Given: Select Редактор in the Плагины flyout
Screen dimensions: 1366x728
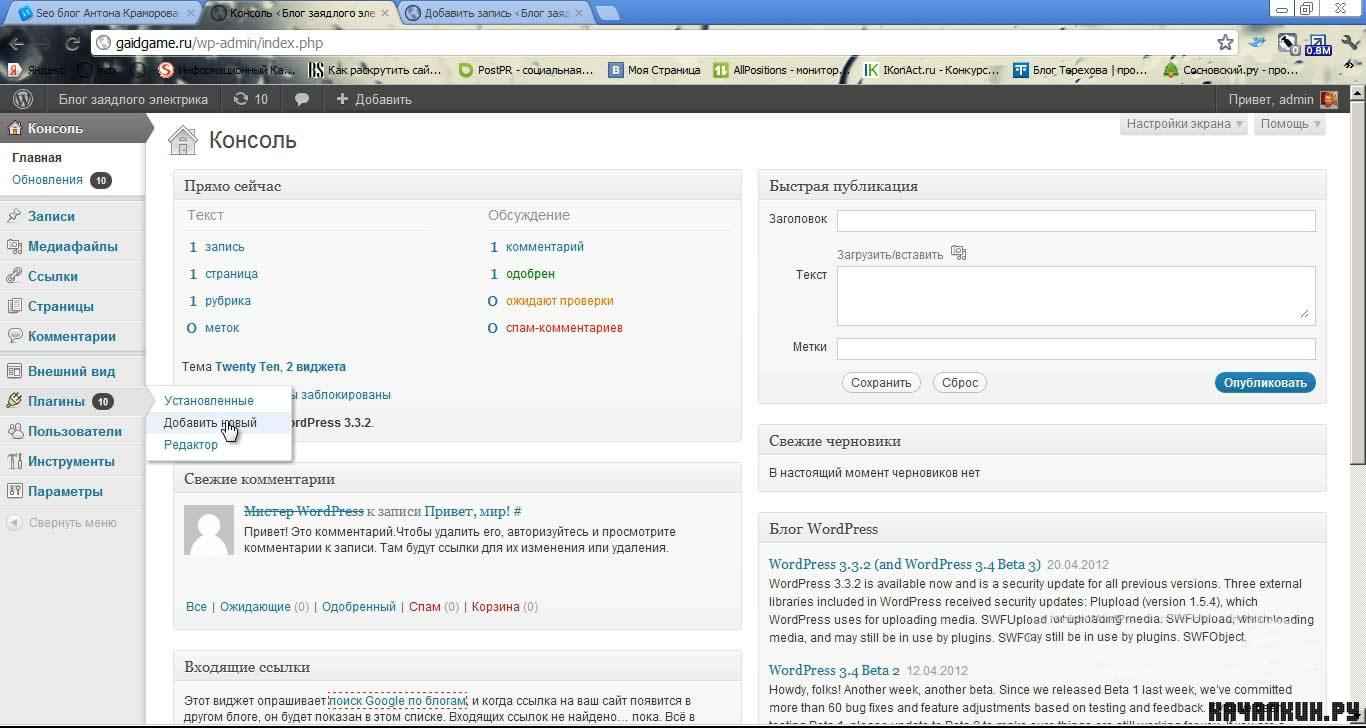Looking at the screenshot, I should (191, 445).
